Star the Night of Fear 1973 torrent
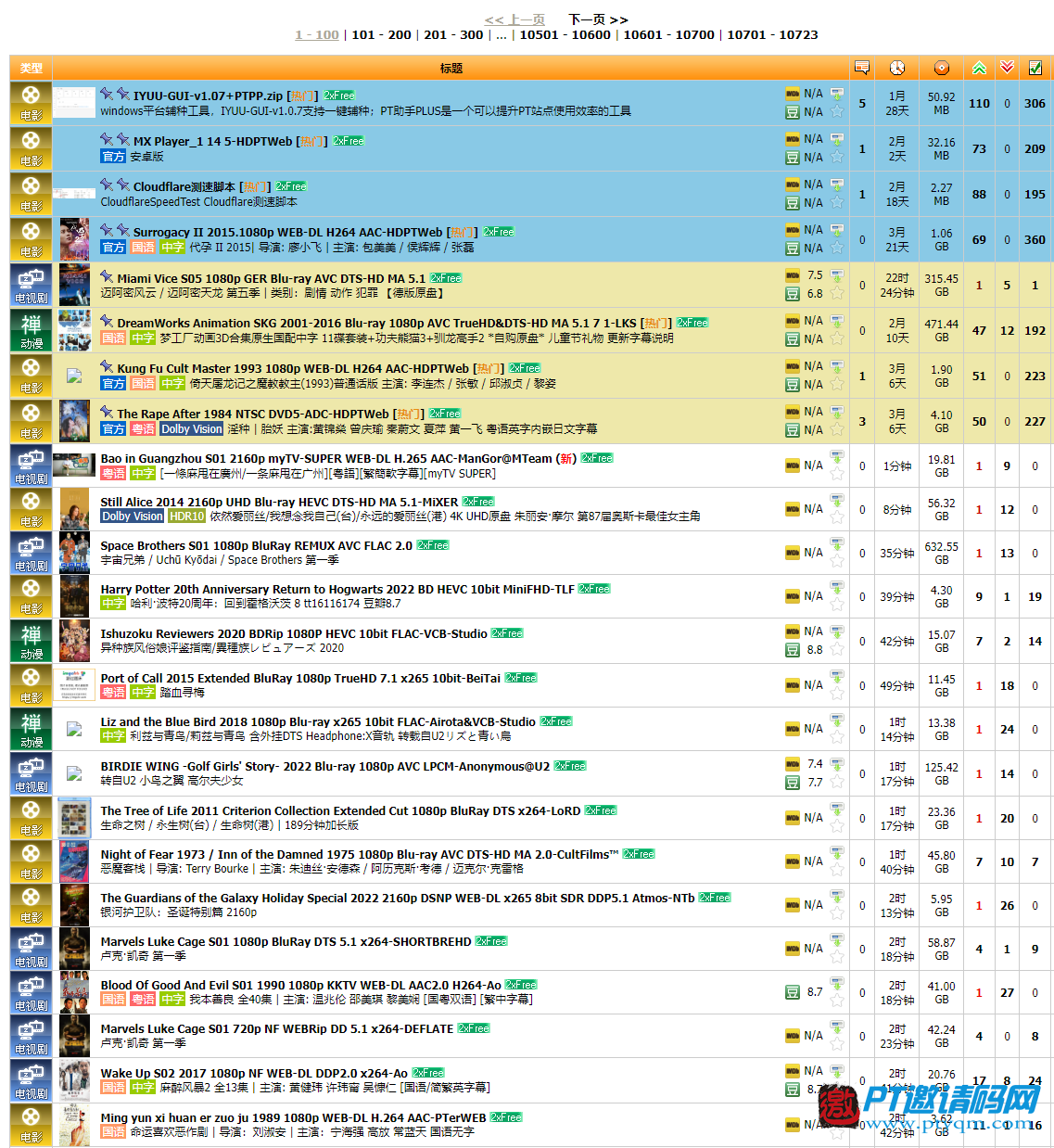Viewport: 1054px width, 1148px height. [837, 870]
